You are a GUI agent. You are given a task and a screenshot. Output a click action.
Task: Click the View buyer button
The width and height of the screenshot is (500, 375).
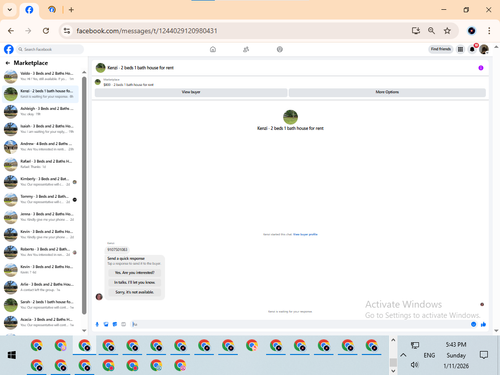click(191, 92)
